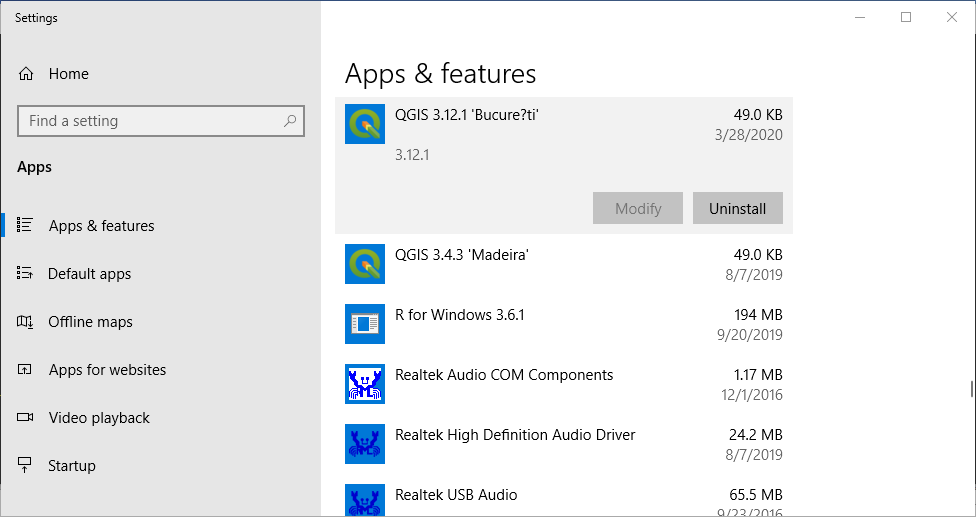Select QGIS 3.4.3 'Madeira' entry
This screenshot has height=517, width=976.
564,264
